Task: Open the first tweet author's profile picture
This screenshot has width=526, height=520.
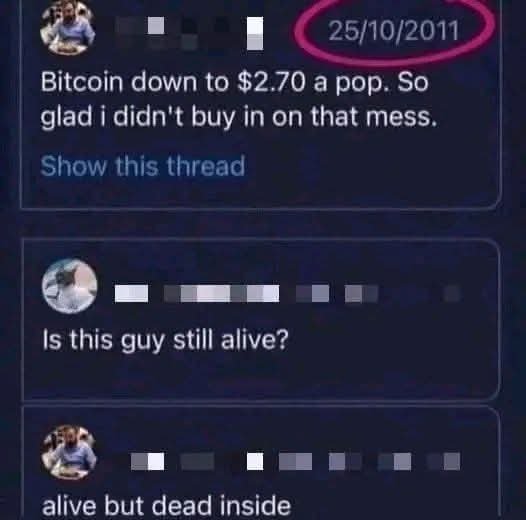Action: tap(67, 30)
